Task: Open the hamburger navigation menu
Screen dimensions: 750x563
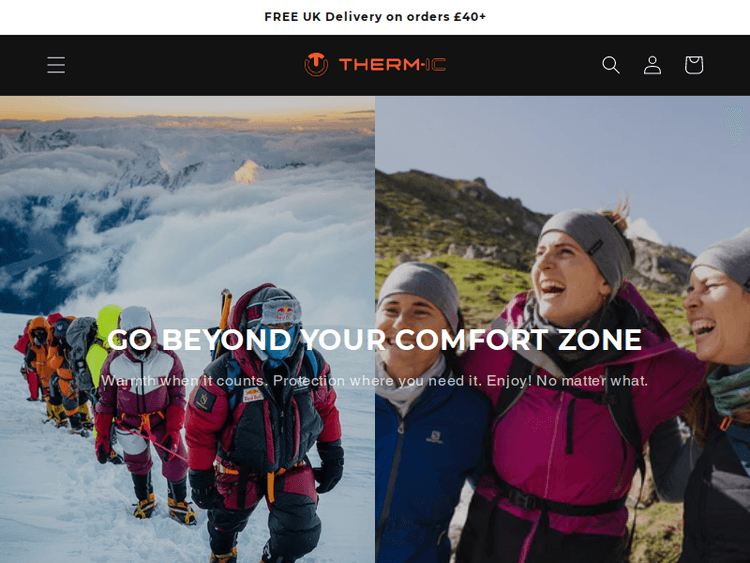Action: pos(56,65)
